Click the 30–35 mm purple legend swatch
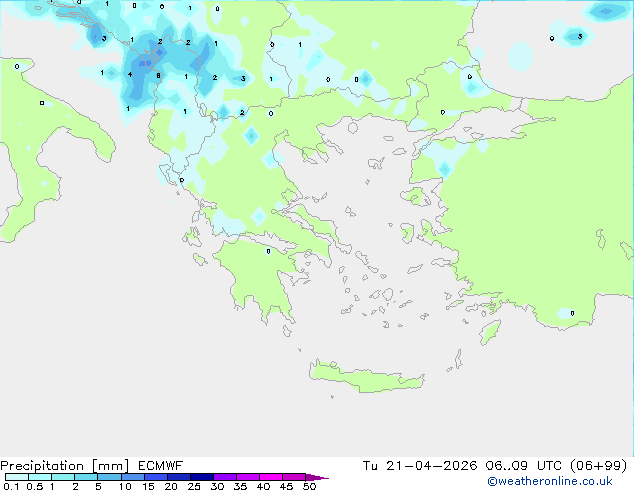The width and height of the screenshot is (634, 490). pyautogui.click(x=225, y=477)
